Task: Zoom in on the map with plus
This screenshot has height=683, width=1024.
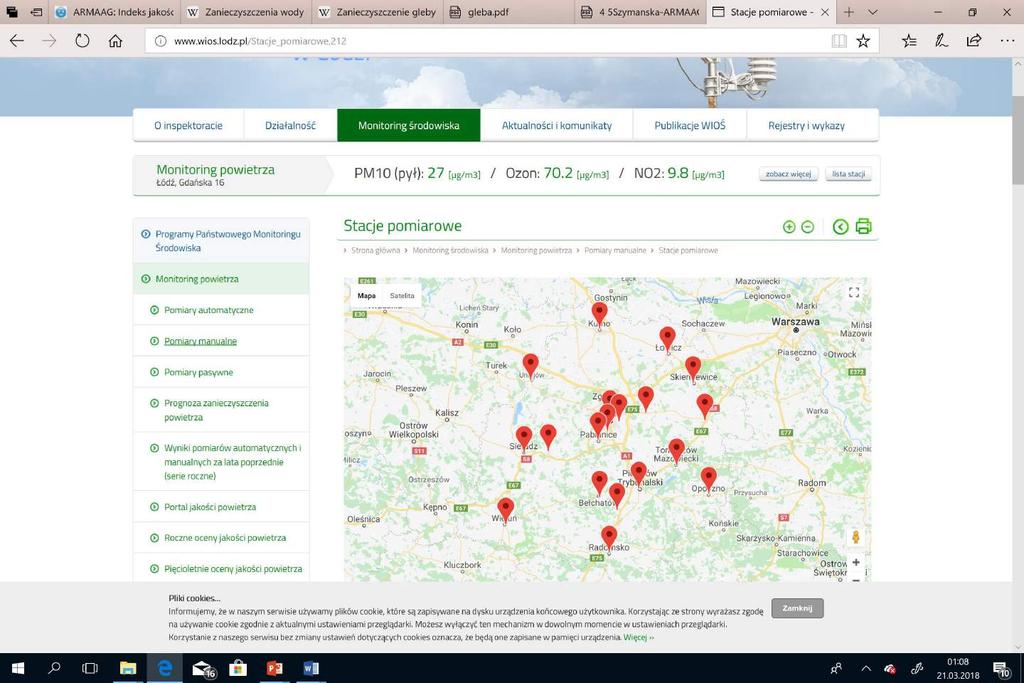Action: pos(856,562)
